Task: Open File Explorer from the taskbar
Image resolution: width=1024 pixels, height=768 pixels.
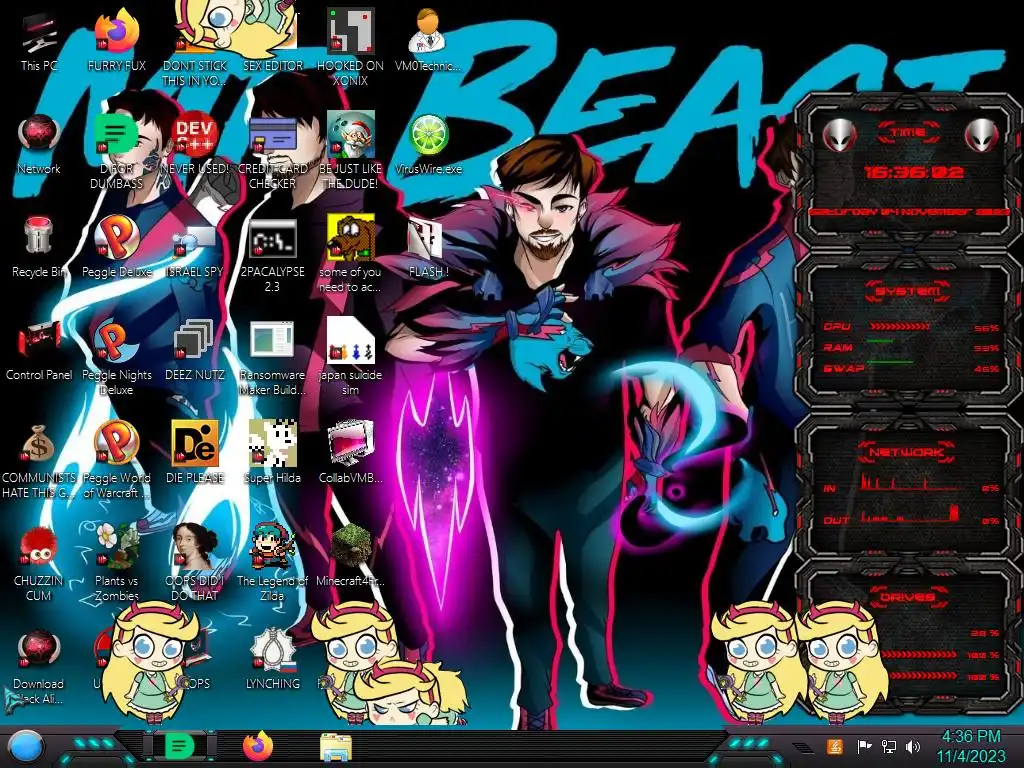Action: [336, 747]
